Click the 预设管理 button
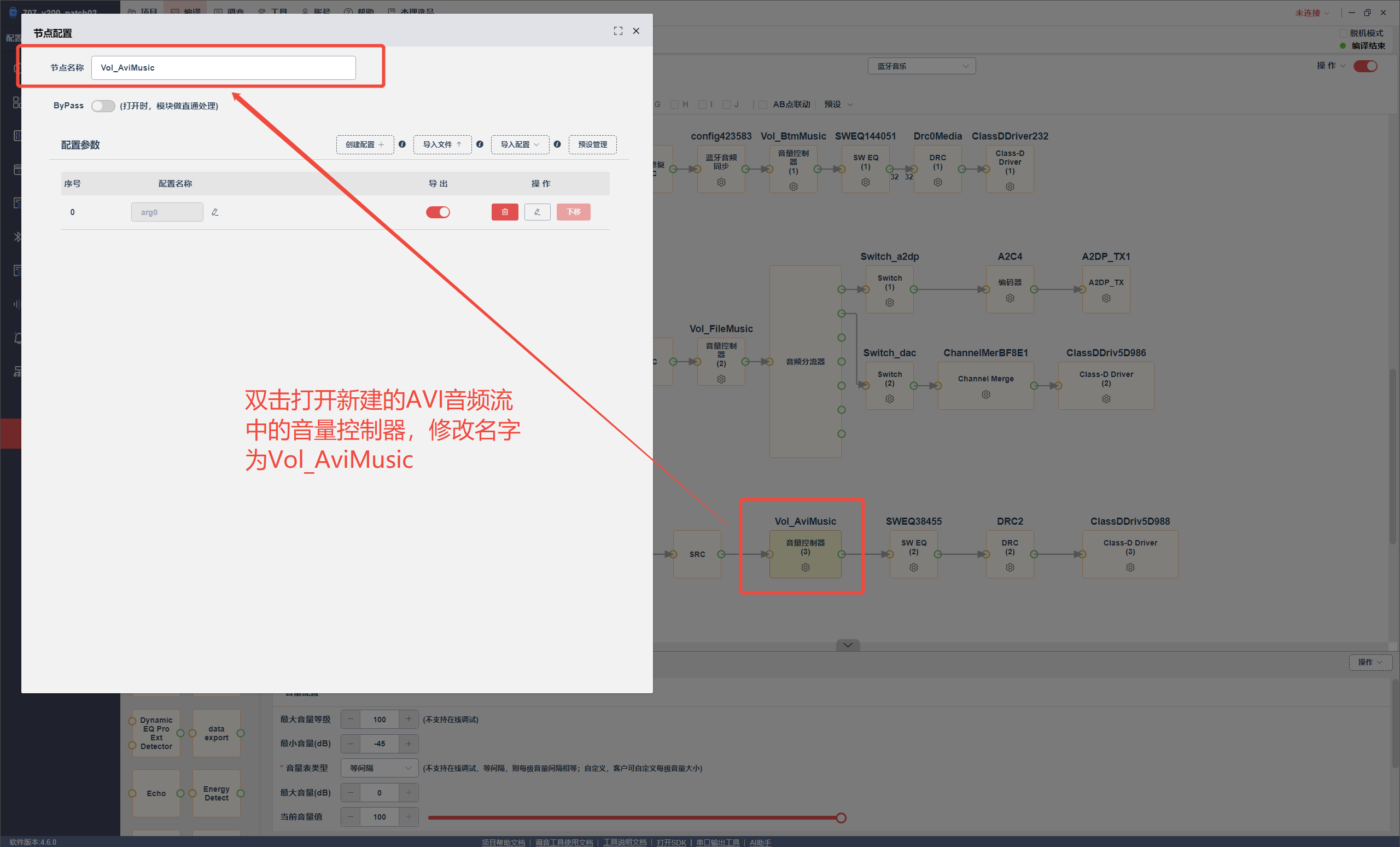Image resolution: width=1400 pixels, height=847 pixels. click(593, 144)
